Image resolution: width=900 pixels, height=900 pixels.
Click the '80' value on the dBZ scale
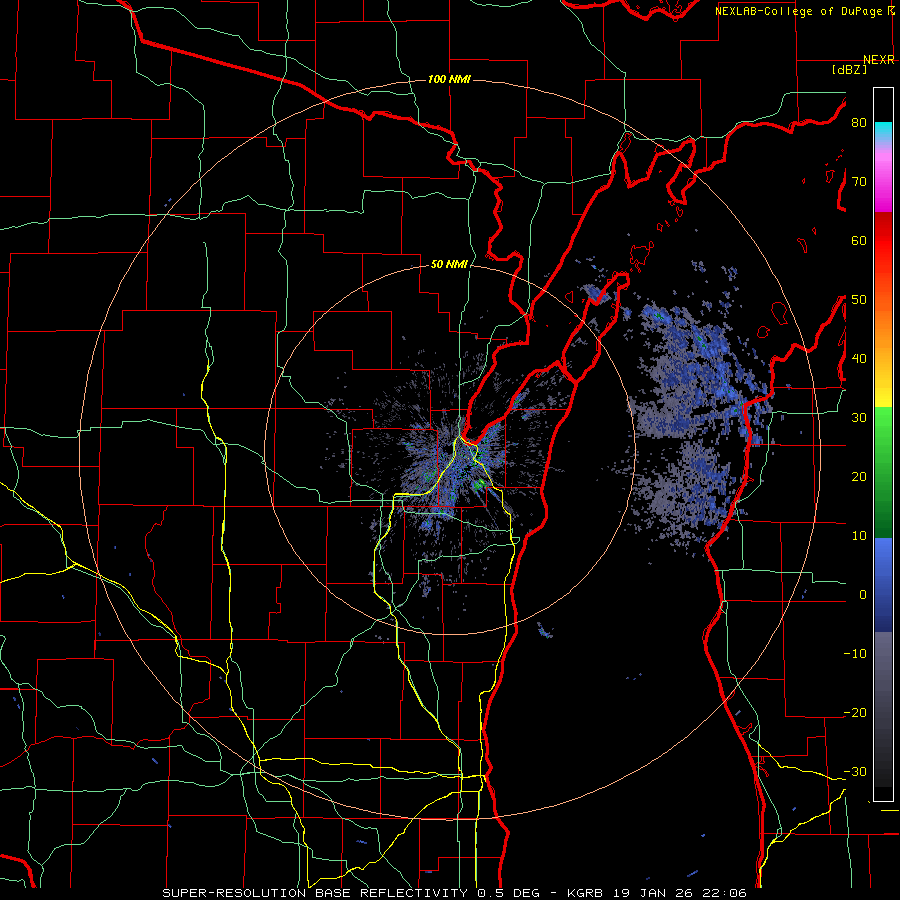point(859,122)
